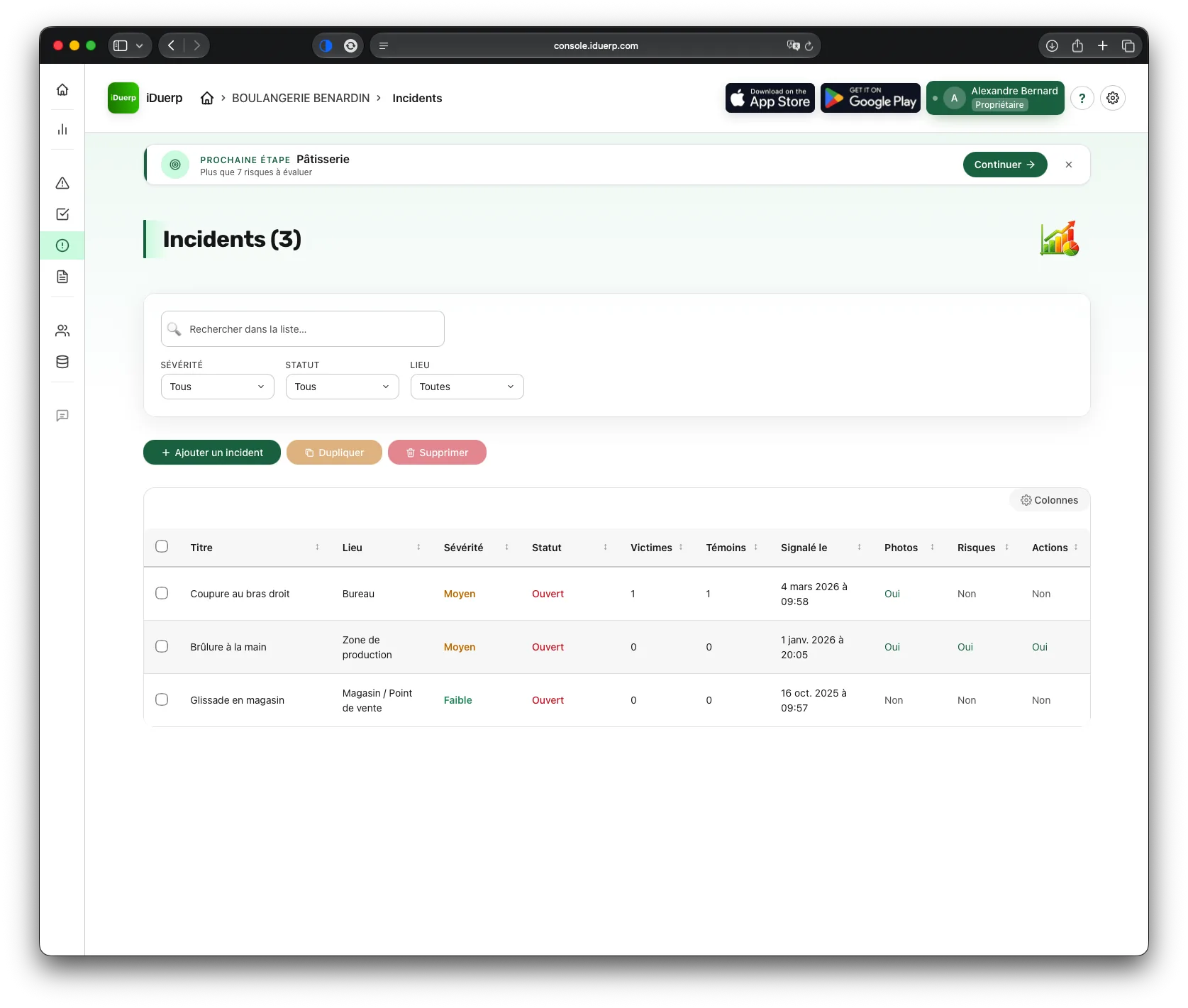The height and width of the screenshot is (1008, 1188).
Task: Open the bar chart statistics sidebar icon
Action: (62, 129)
